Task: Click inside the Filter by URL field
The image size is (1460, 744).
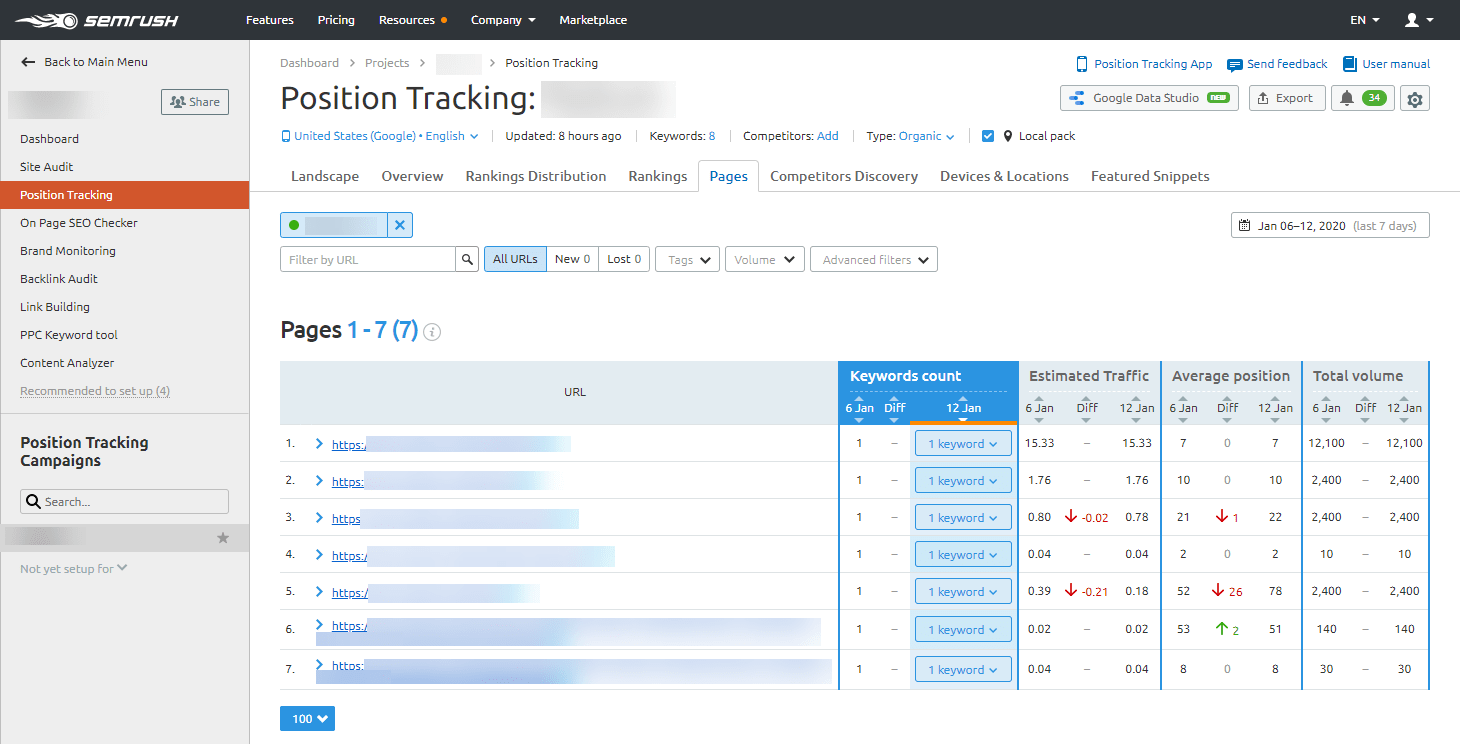Action: point(370,259)
